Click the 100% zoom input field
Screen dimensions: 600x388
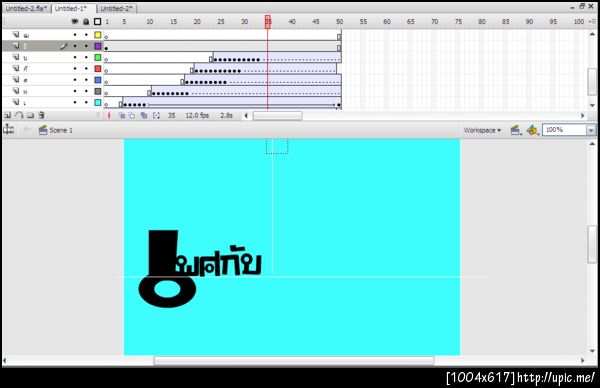point(564,130)
